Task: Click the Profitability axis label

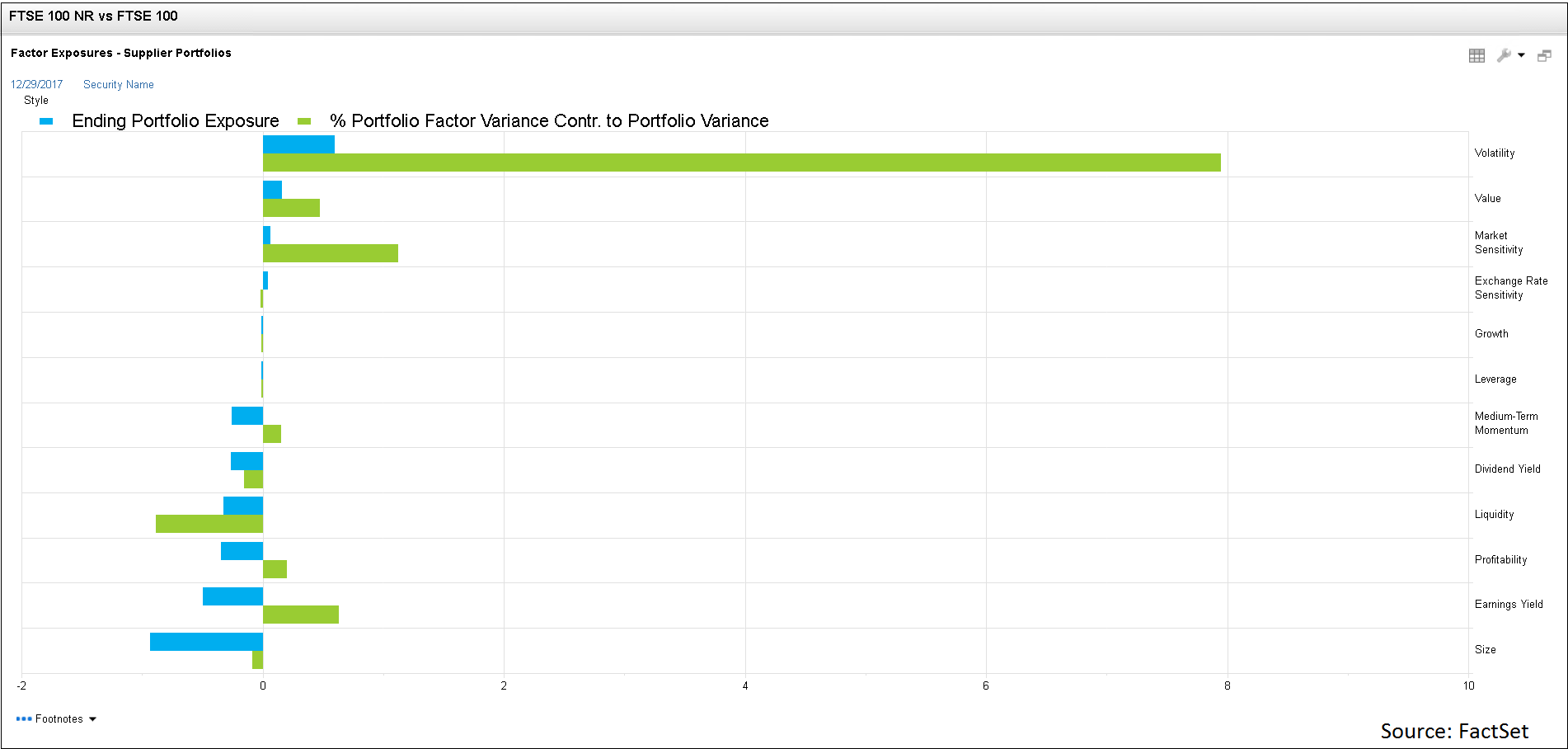Action: click(x=1500, y=560)
